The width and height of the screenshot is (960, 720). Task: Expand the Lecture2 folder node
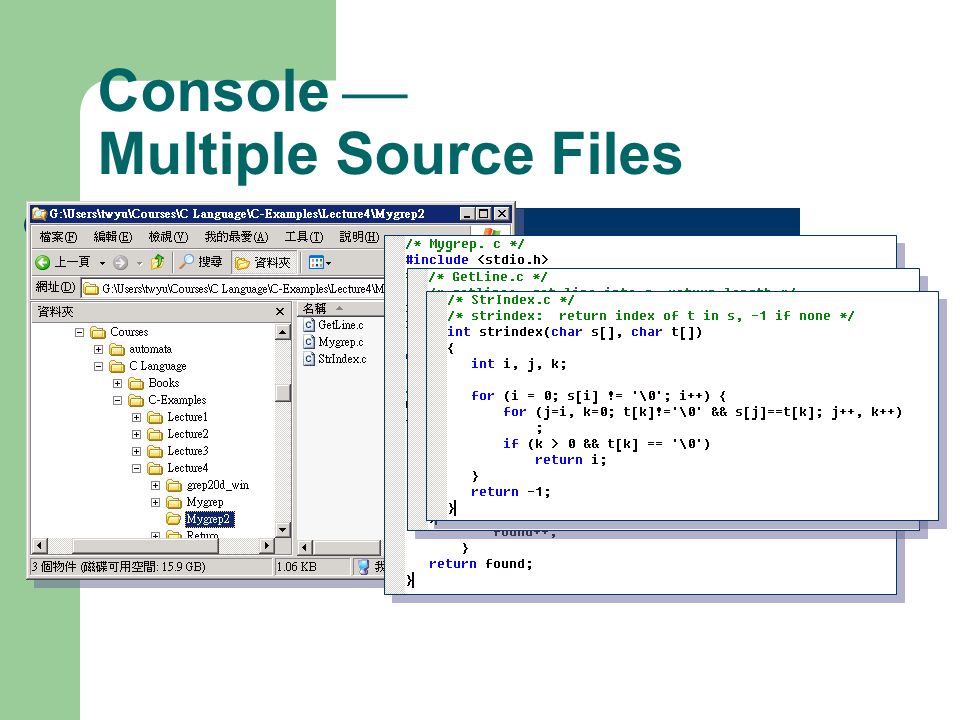(x=137, y=435)
